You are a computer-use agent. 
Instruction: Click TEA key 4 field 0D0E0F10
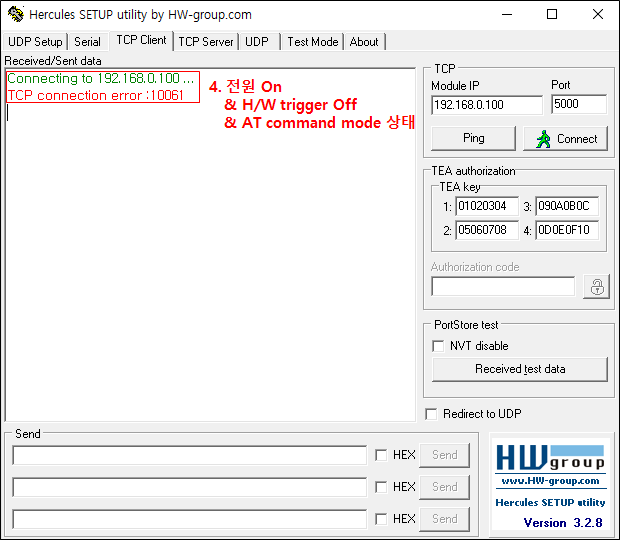pos(567,230)
